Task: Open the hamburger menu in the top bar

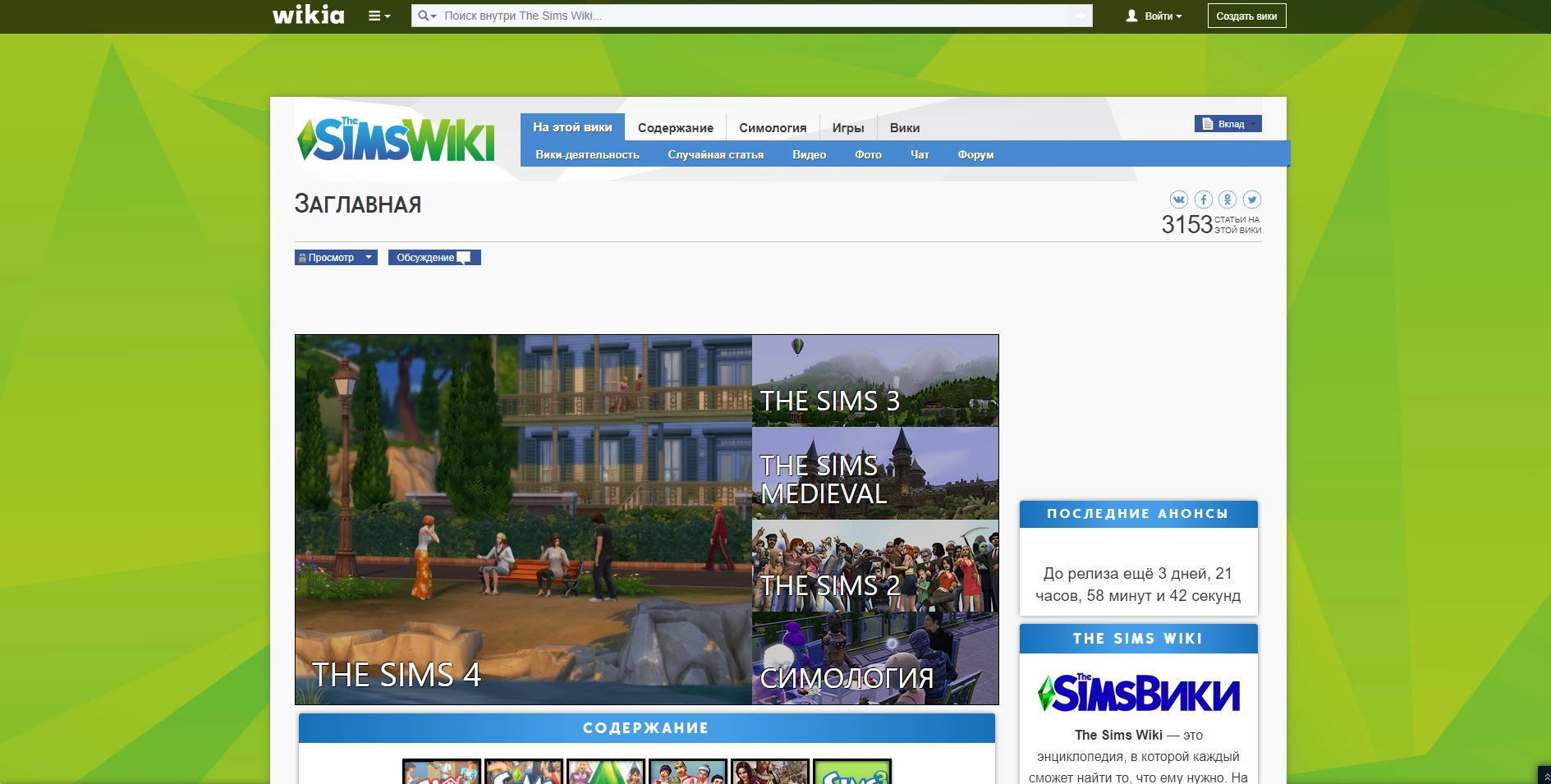Action: point(379,16)
